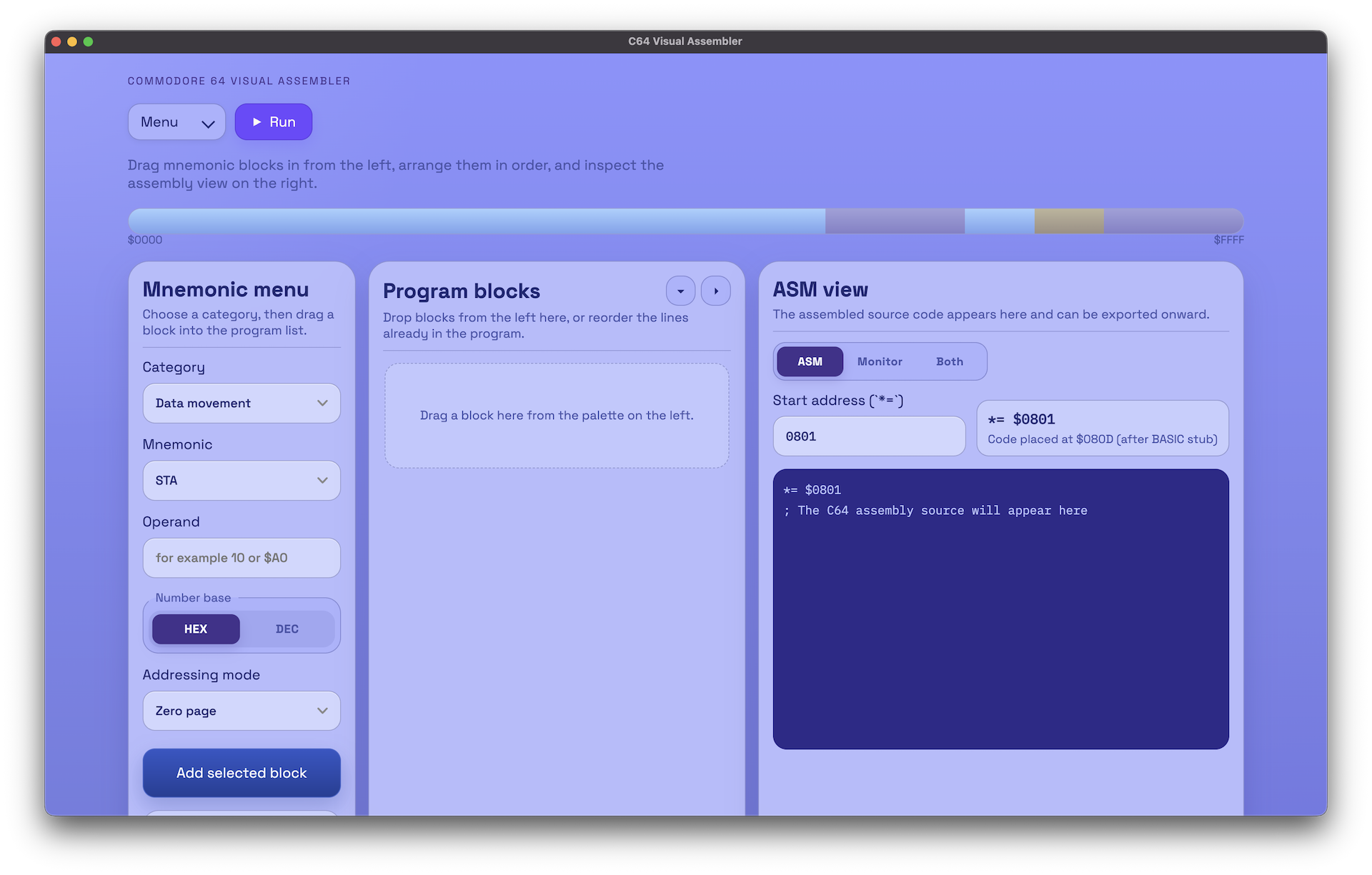
Task: Select the Both view tab
Action: pyautogui.click(x=950, y=361)
